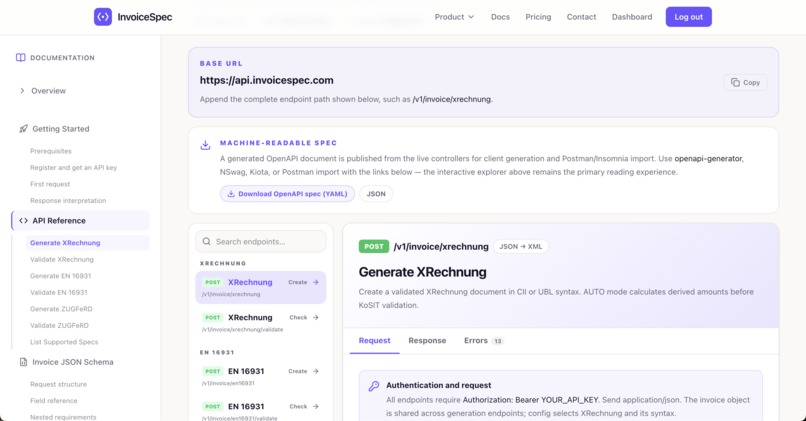
Task: Click the search magnifier icon in endpoints box
Action: coord(207,242)
